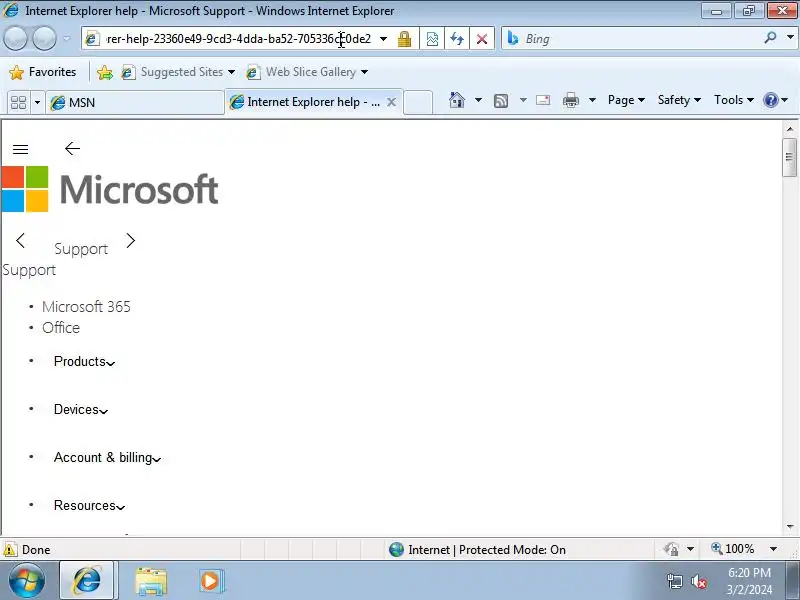
Task: Switch to the MSN tab
Action: click(x=135, y=103)
